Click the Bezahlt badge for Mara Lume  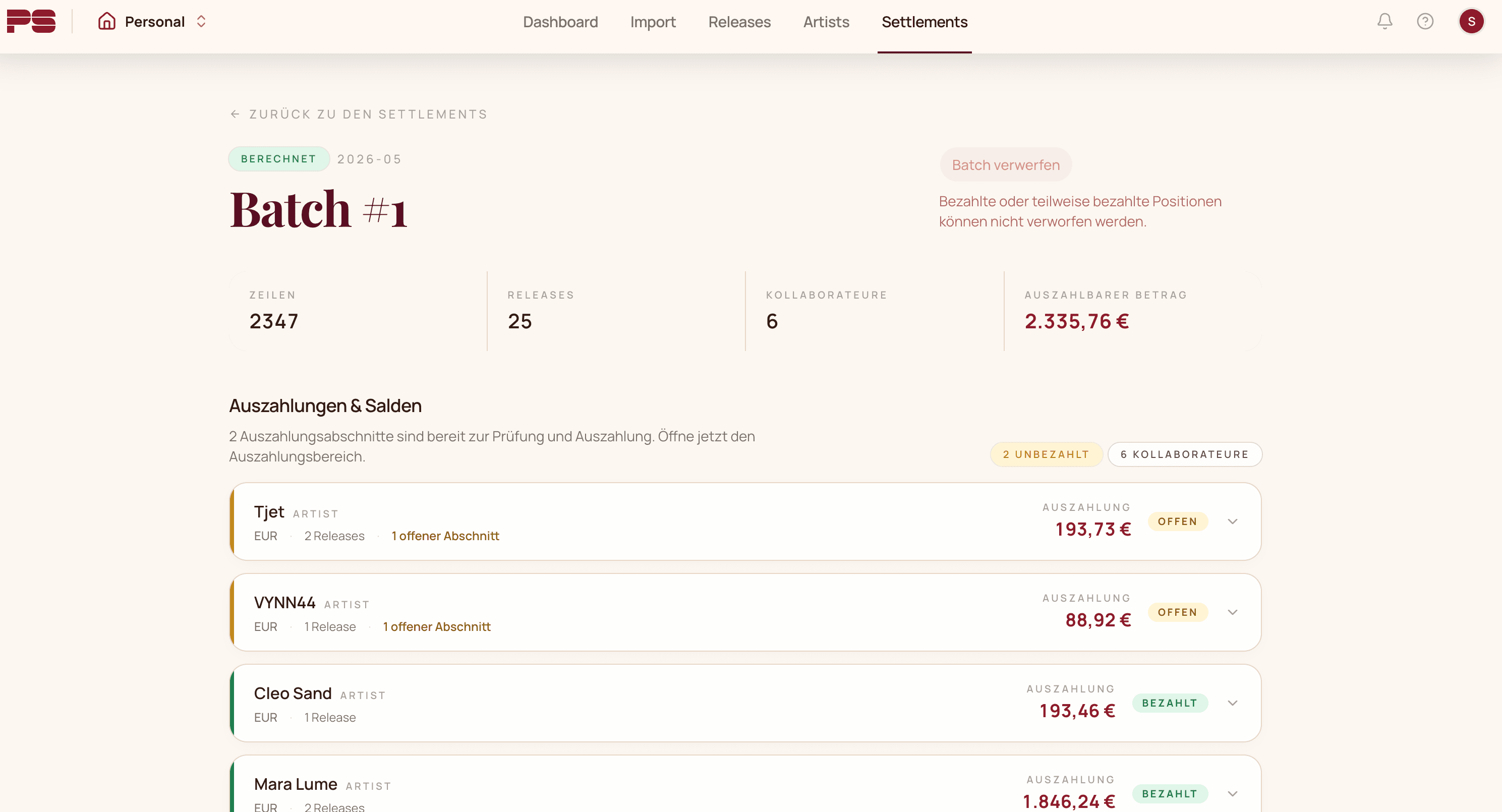click(1170, 794)
